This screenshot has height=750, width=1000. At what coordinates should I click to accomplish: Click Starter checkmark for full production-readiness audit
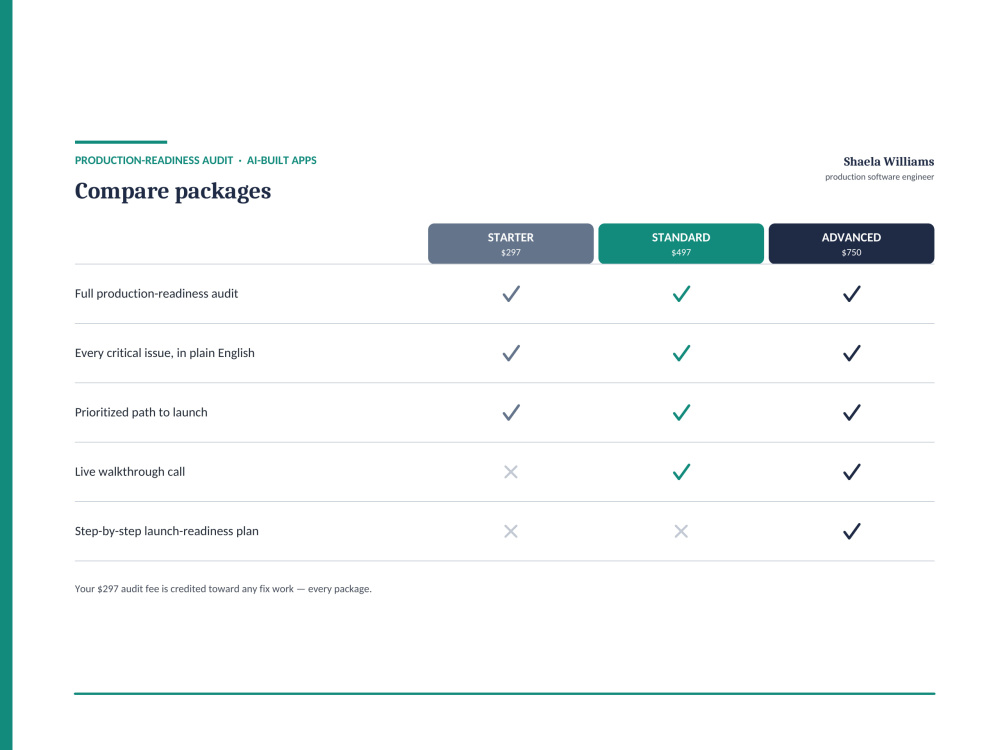click(511, 293)
